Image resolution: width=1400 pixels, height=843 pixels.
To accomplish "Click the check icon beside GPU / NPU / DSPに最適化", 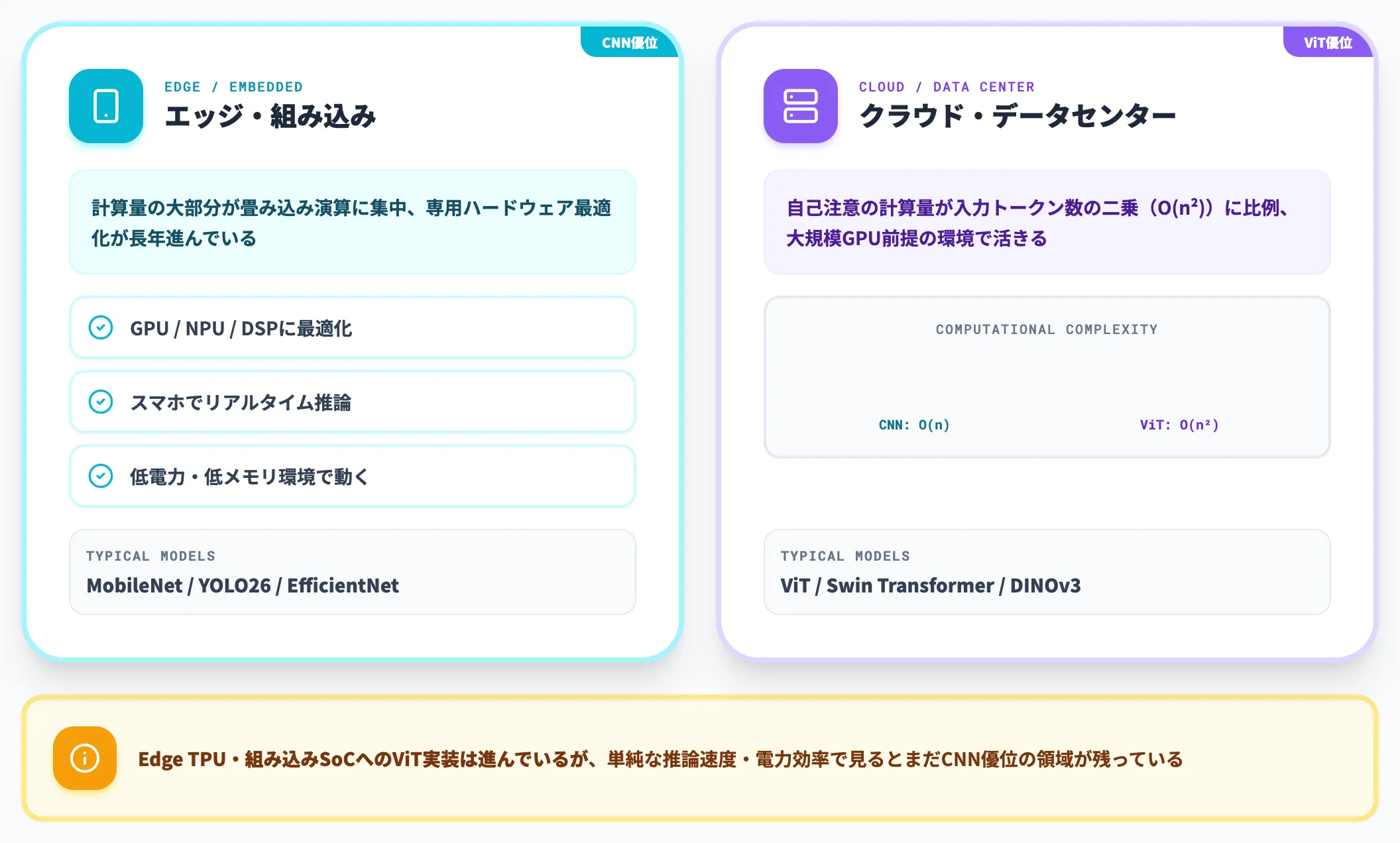I will (101, 327).
